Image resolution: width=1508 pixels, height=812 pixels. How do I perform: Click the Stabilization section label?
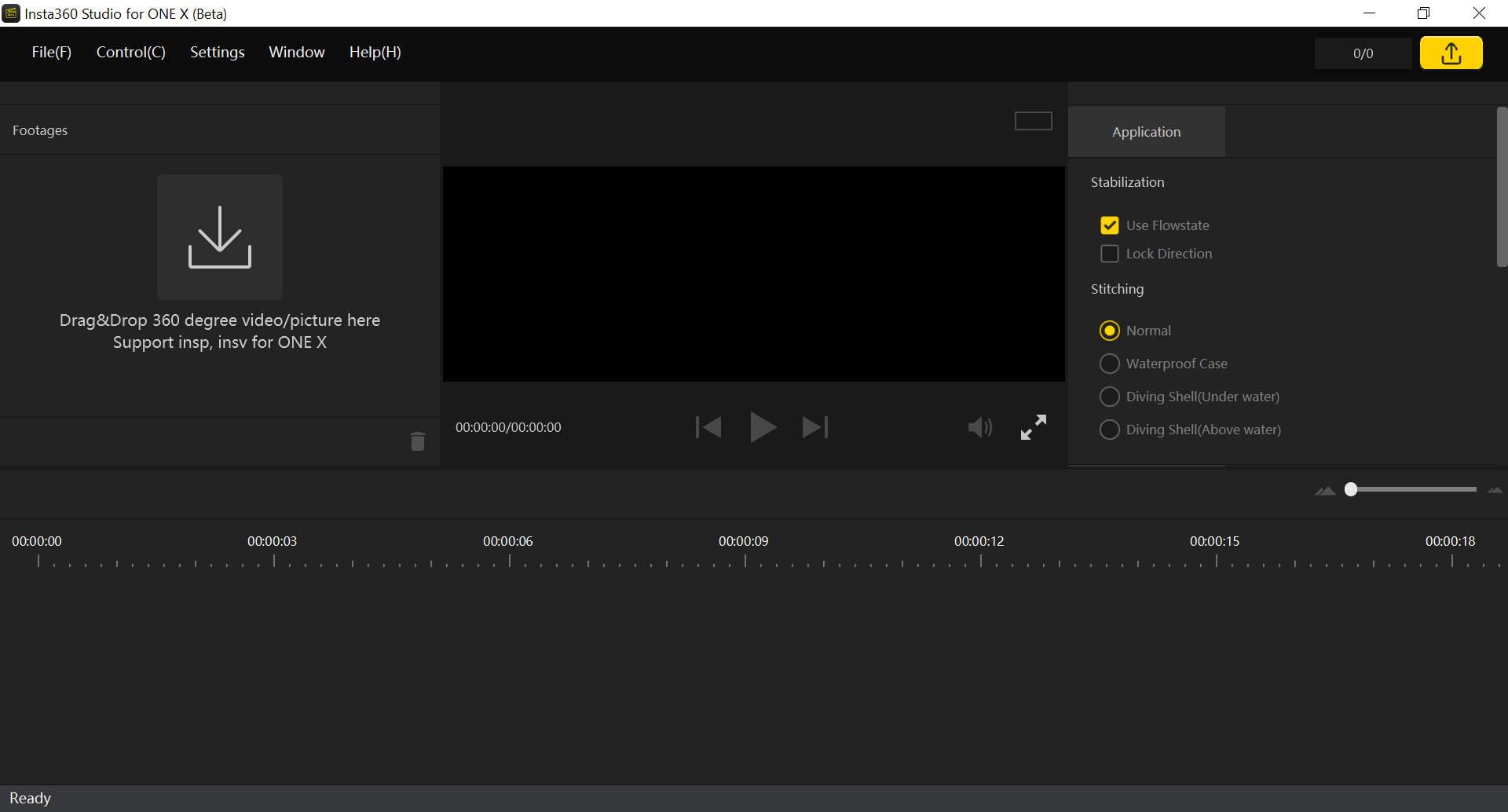(x=1127, y=182)
